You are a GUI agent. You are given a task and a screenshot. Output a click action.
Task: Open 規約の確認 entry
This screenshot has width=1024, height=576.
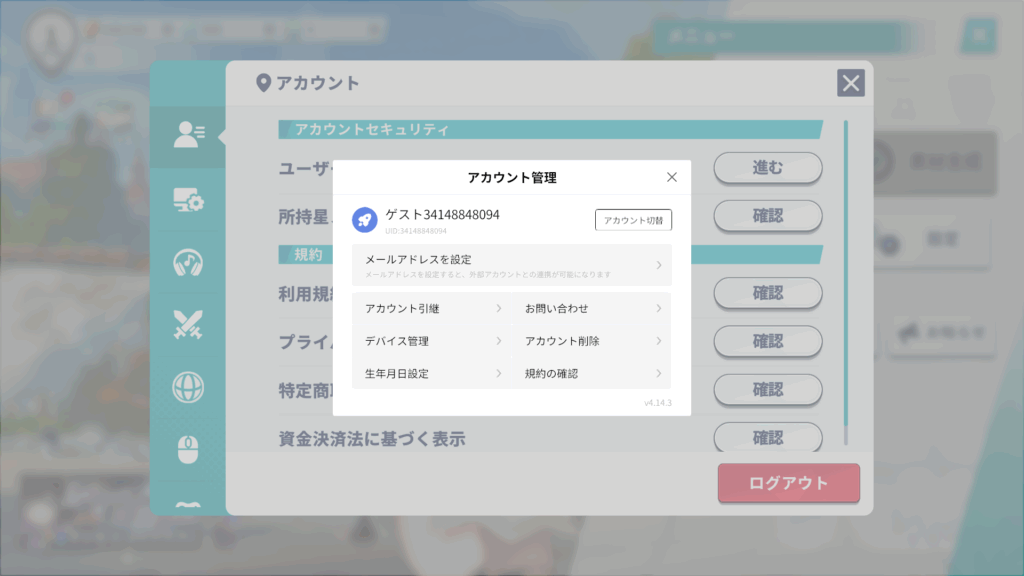pos(592,373)
